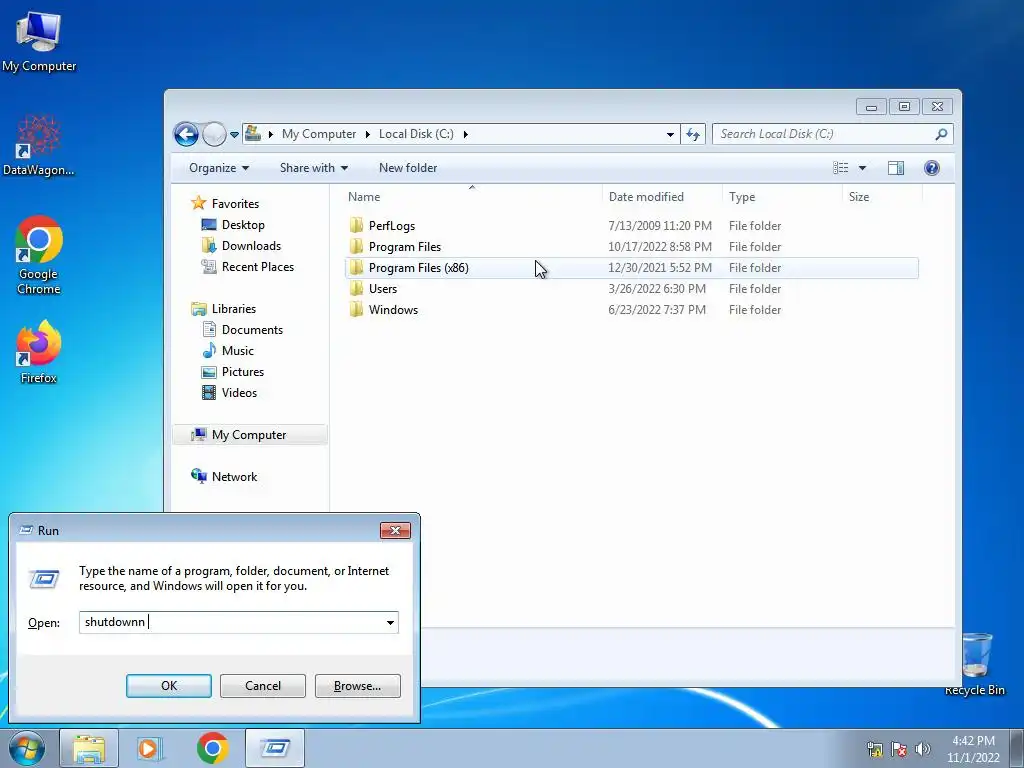1024x768 pixels.
Task: Create a New folder from toolbar
Action: click(408, 168)
